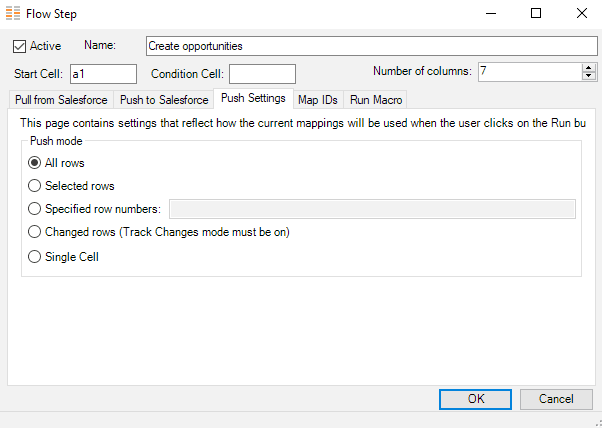Open the Pull from Salesforce tab
The width and height of the screenshot is (602, 428).
click(x=61, y=100)
